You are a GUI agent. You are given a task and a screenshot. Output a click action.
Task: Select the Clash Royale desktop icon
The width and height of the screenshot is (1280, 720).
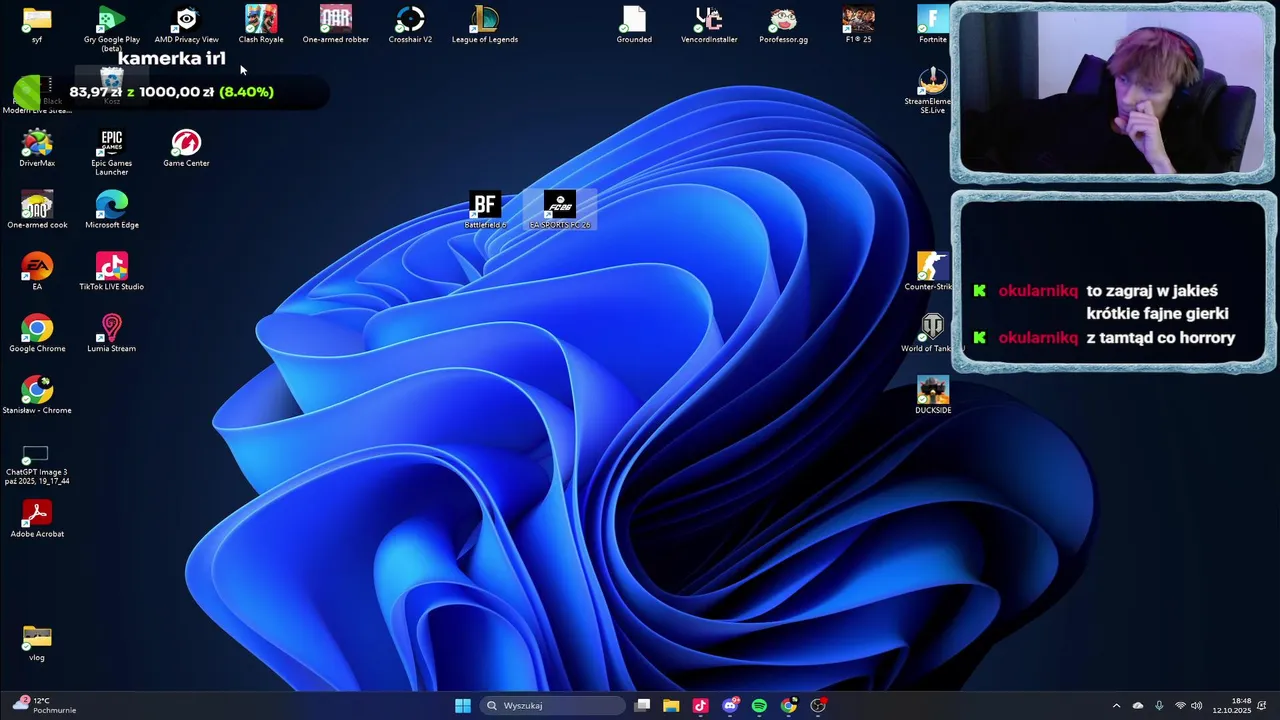[x=261, y=25]
